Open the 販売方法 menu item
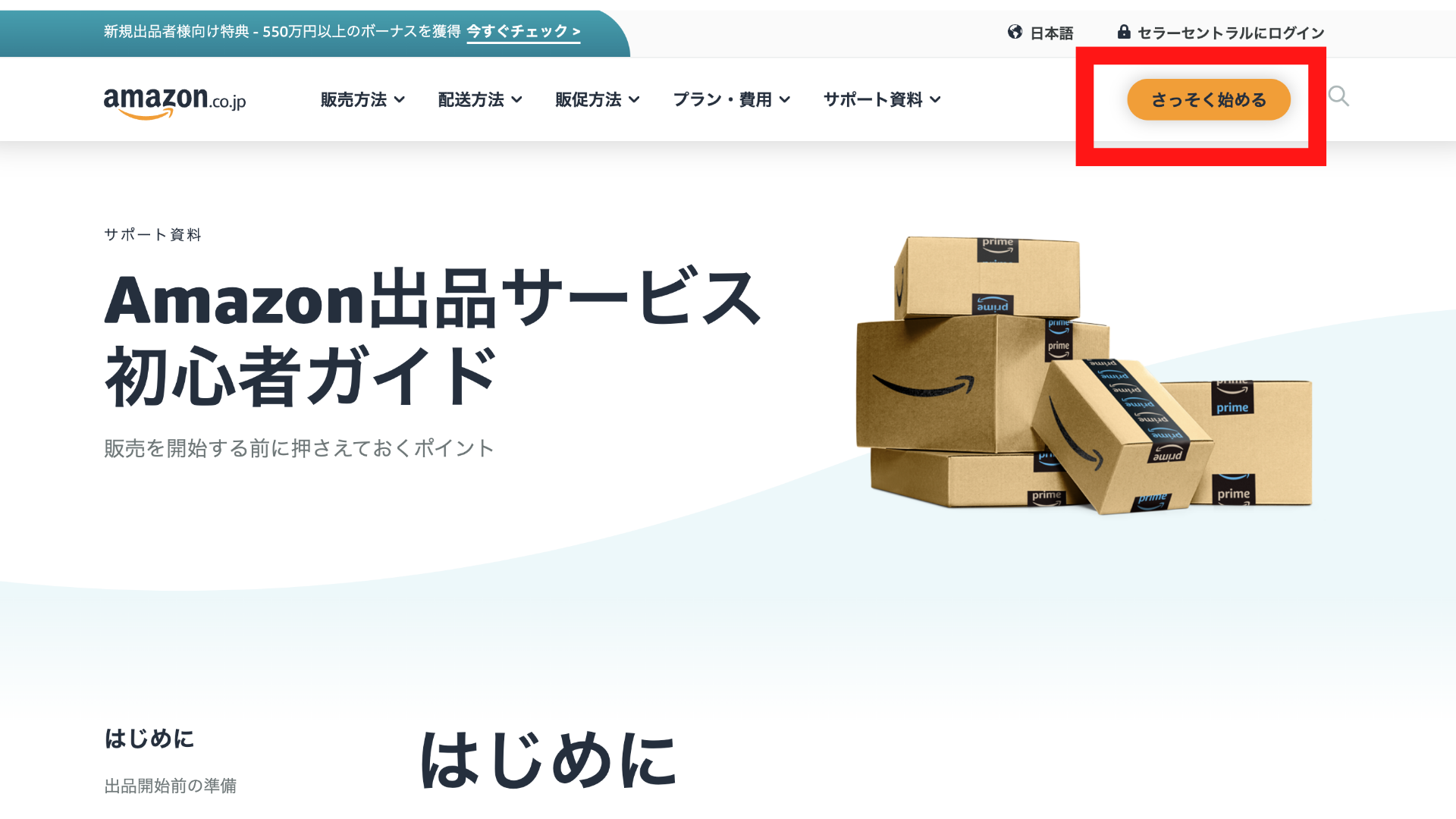 point(362,99)
